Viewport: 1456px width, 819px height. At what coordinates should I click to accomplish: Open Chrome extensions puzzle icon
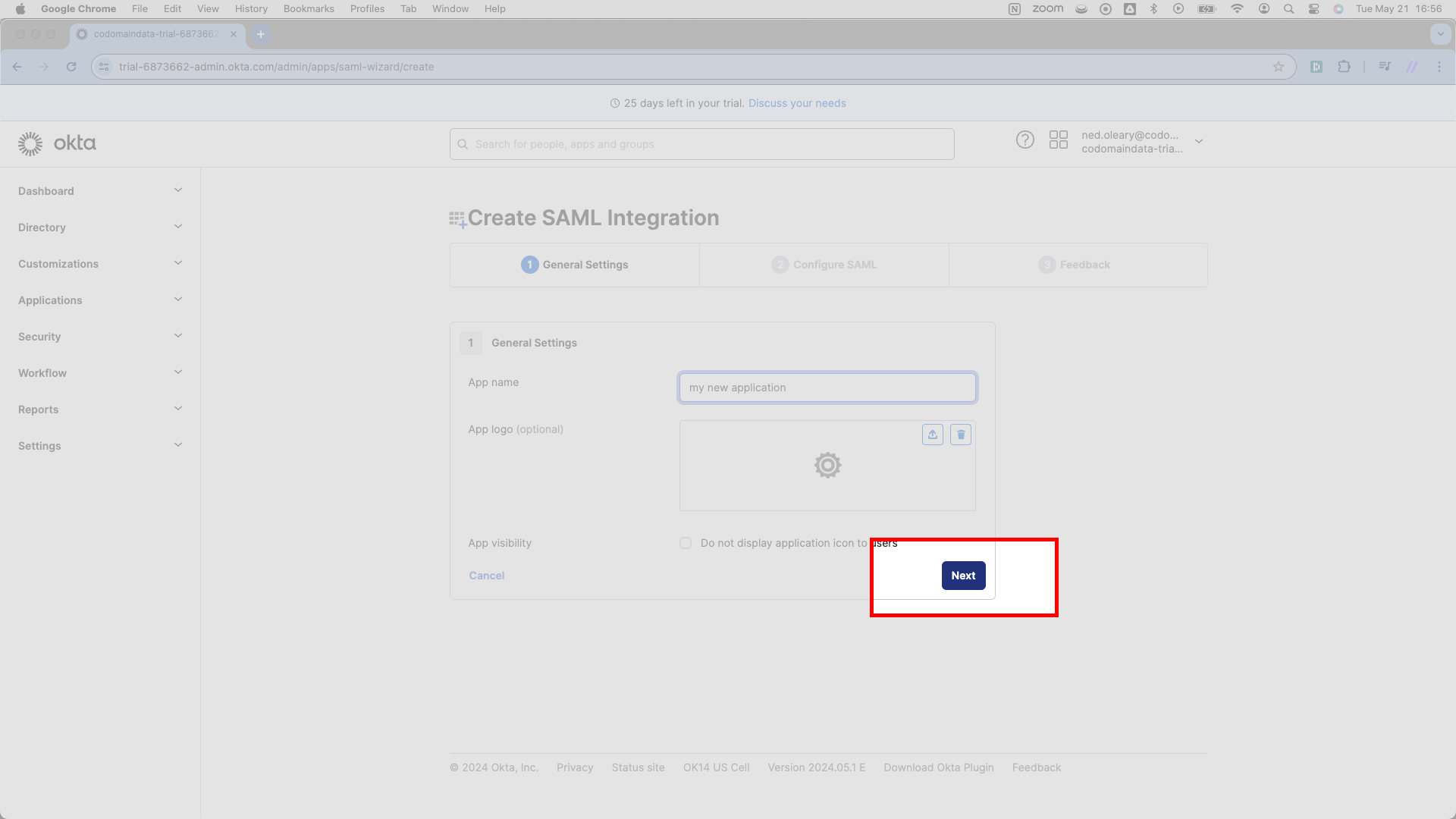coord(1345,67)
